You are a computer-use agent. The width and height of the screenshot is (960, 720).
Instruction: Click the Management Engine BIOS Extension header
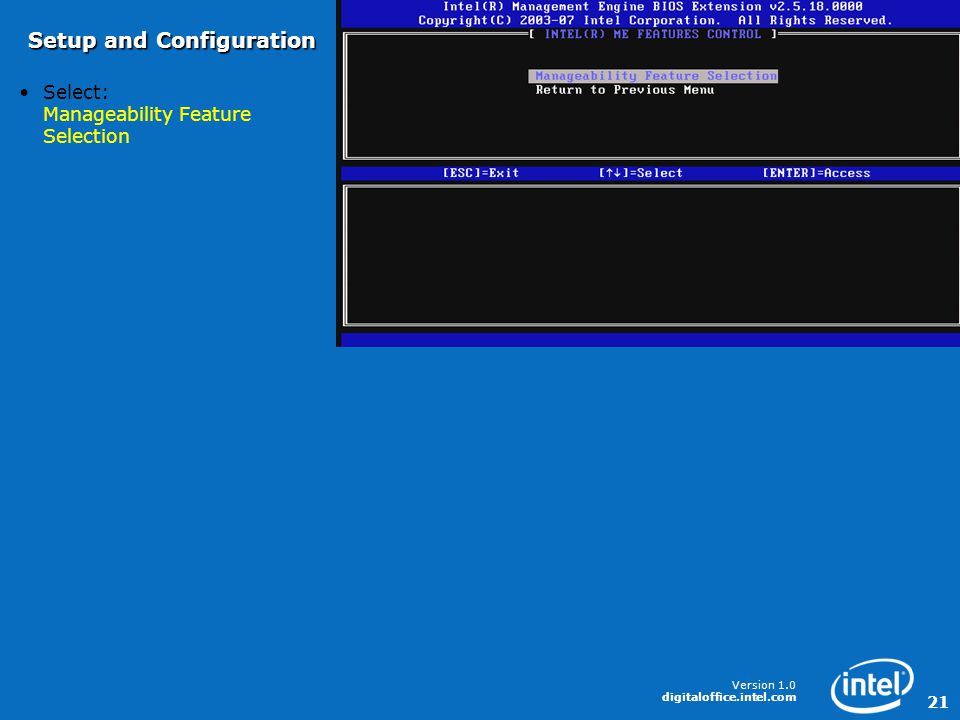click(653, 7)
